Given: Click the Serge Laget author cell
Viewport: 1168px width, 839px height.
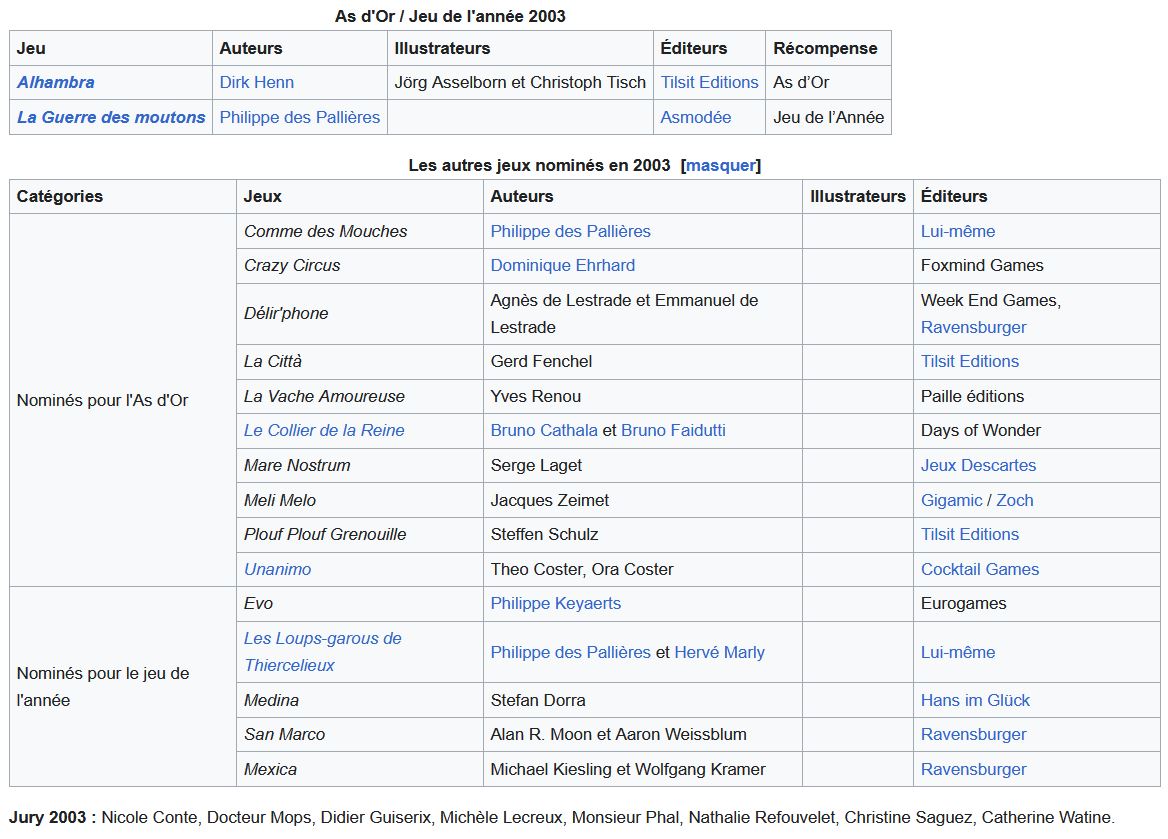Looking at the screenshot, I should click(x=643, y=466).
